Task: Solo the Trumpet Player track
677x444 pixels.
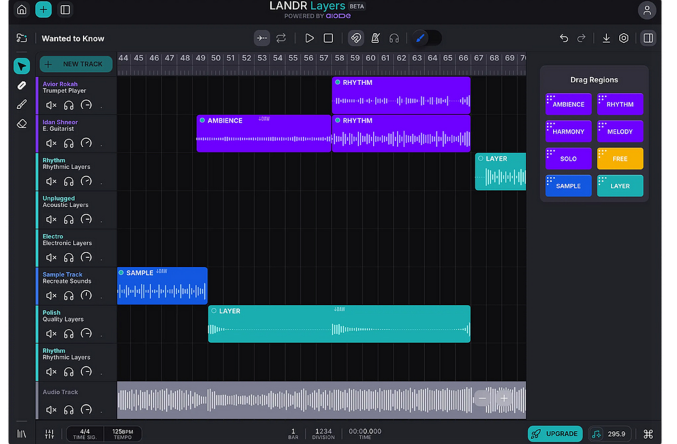Action: [x=68, y=105]
